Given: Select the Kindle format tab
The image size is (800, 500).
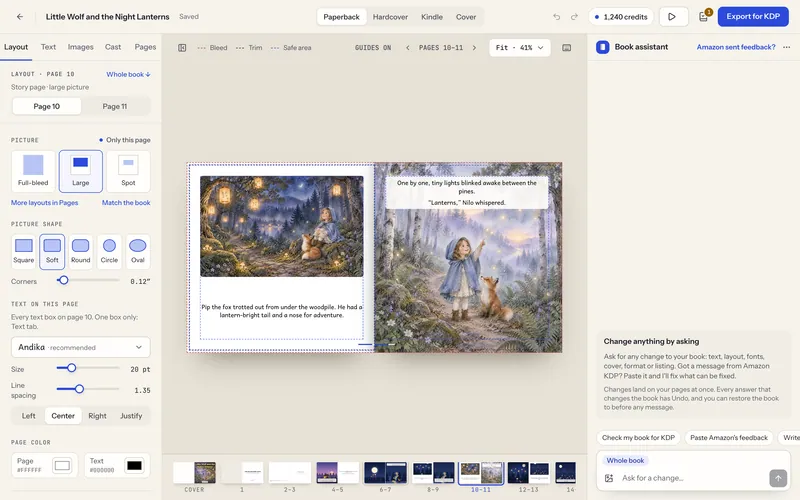Looking at the screenshot, I should pyautogui.click(x=432, y=17).
